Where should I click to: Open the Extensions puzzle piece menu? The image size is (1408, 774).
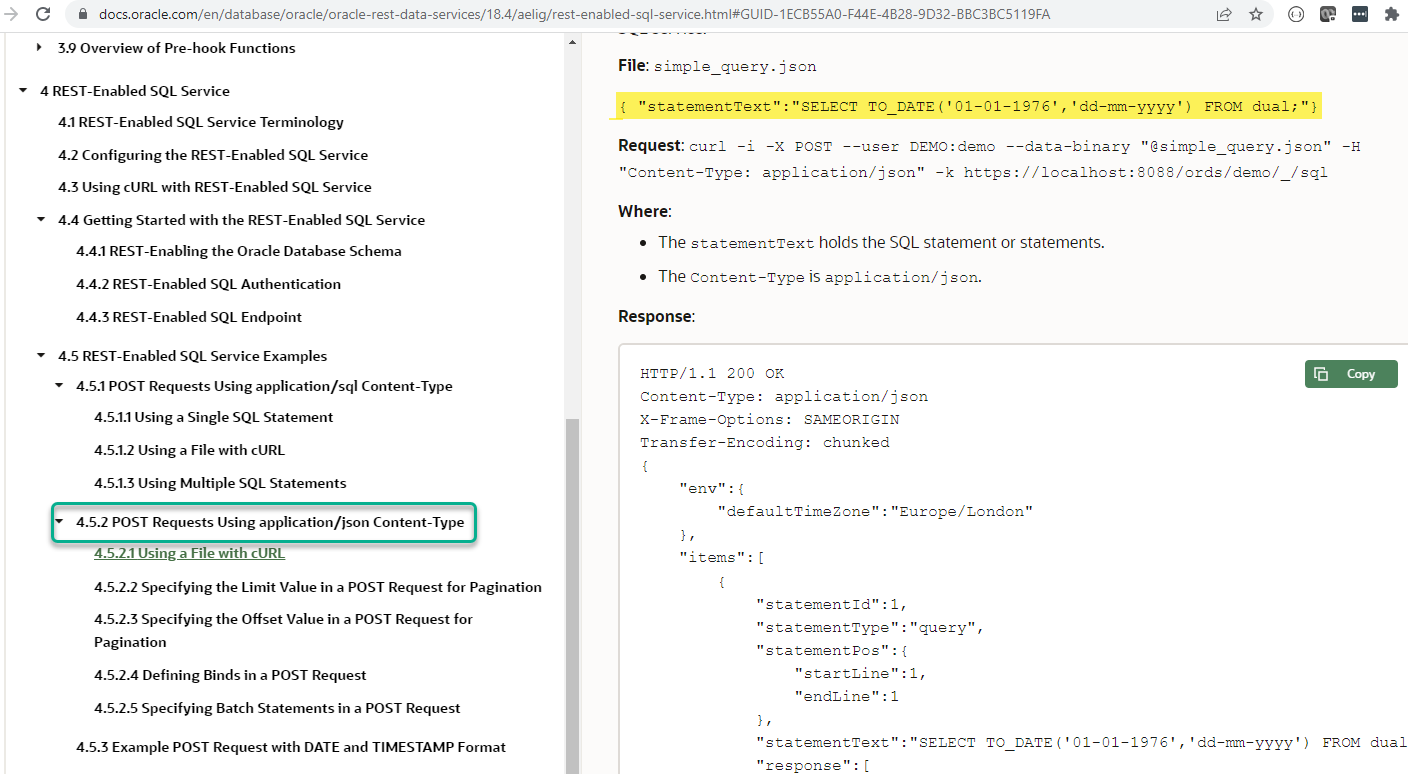1390,15
